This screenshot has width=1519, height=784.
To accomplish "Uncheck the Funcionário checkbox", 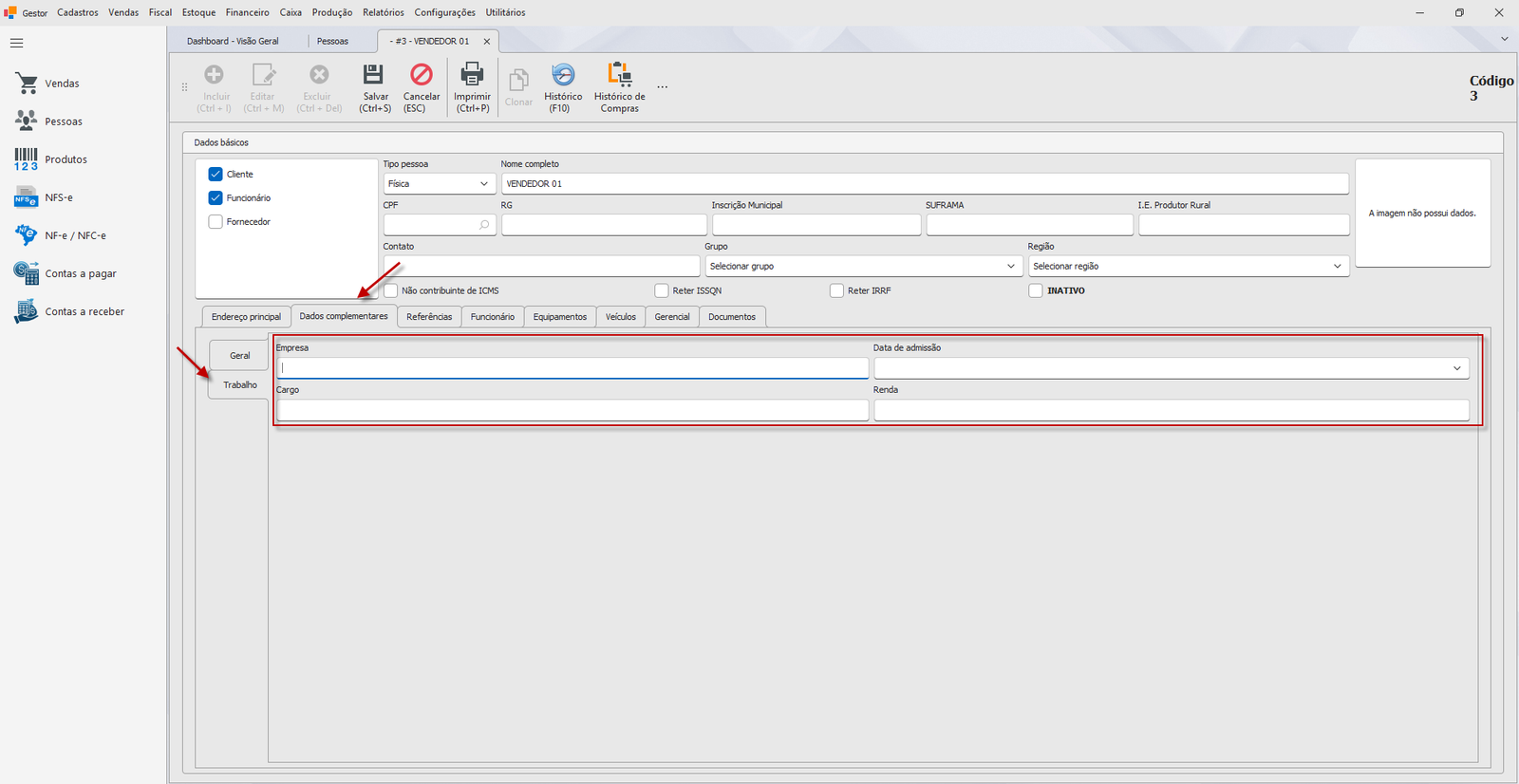I will [216, 198].
